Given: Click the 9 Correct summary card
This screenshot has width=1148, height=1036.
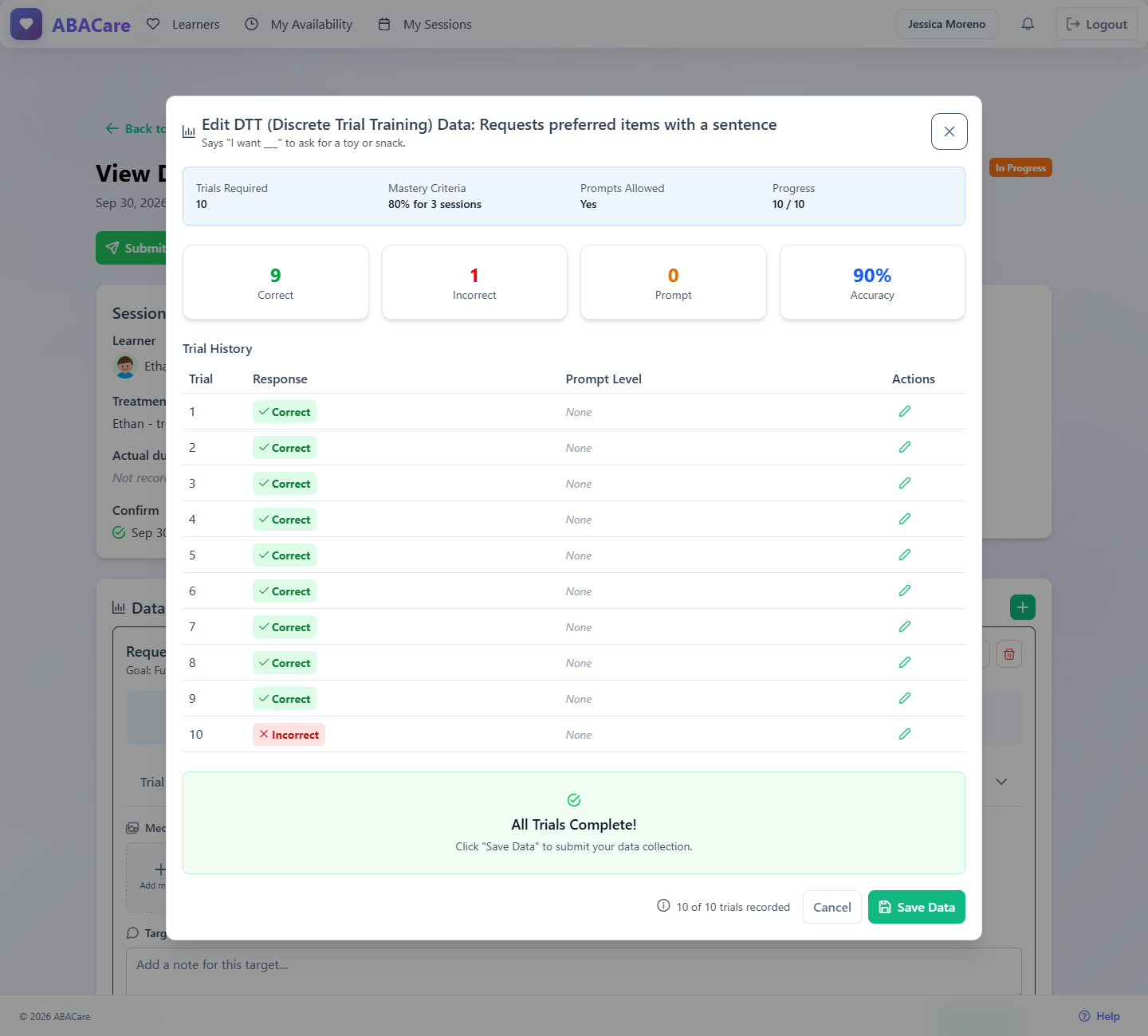Looking at the screenshot, I should click(x=276, y=282).
